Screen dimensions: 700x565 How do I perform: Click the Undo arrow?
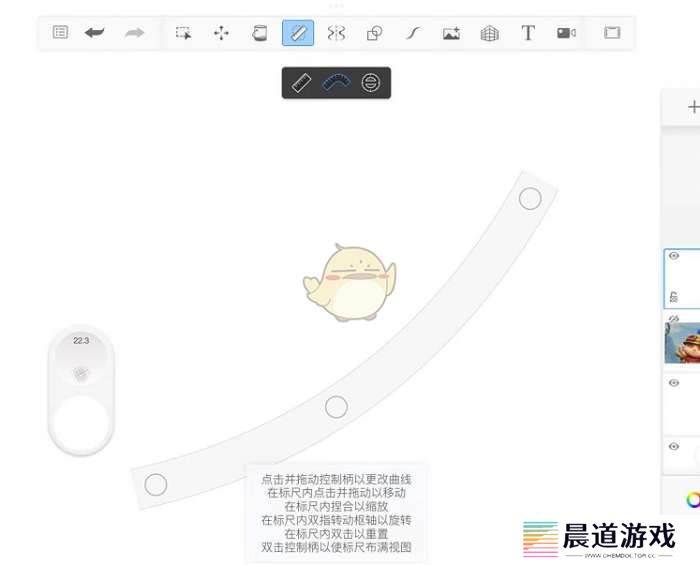pyautogui.click(x=95, y=33)
